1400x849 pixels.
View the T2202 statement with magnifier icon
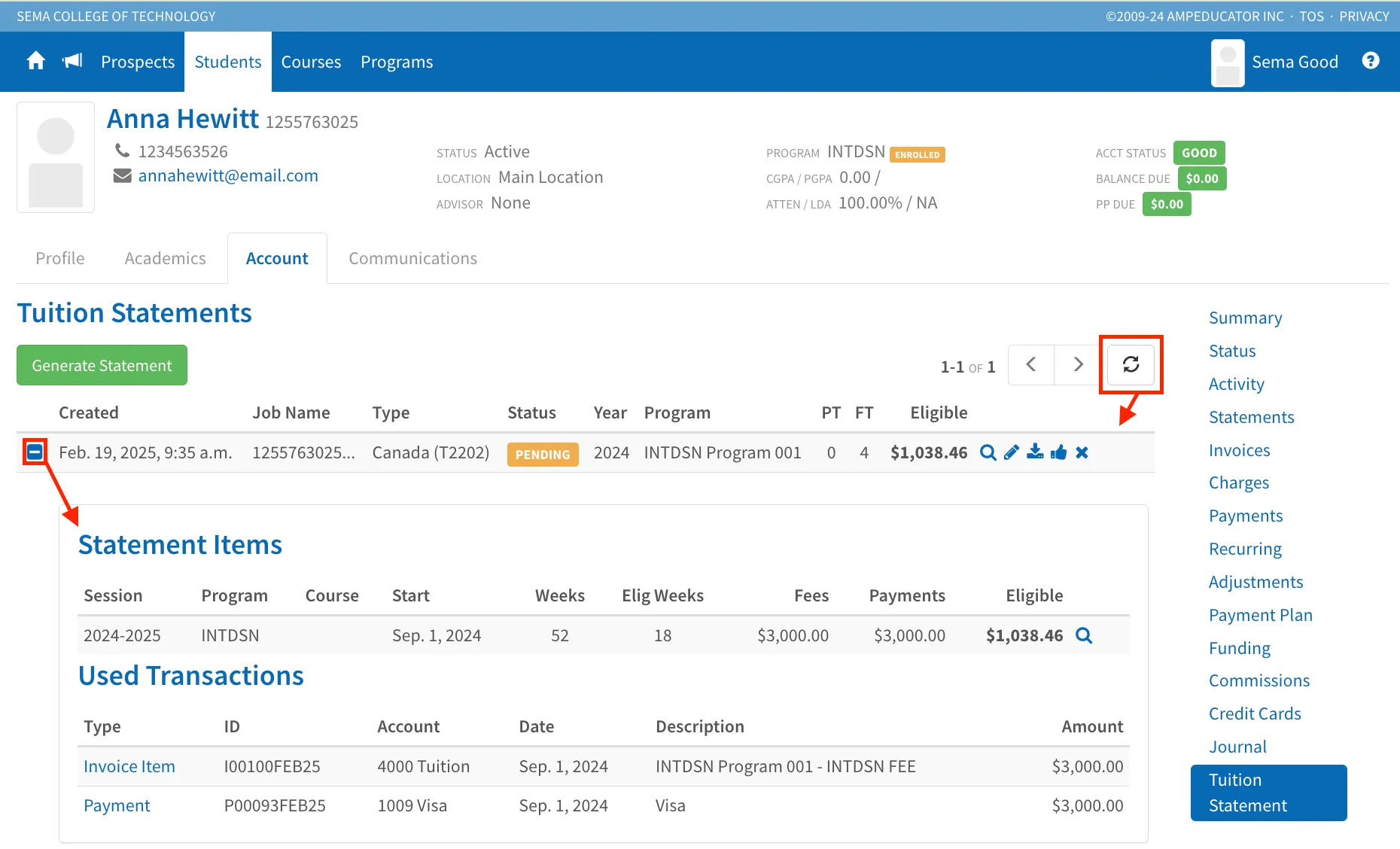[x=988, y=452]
